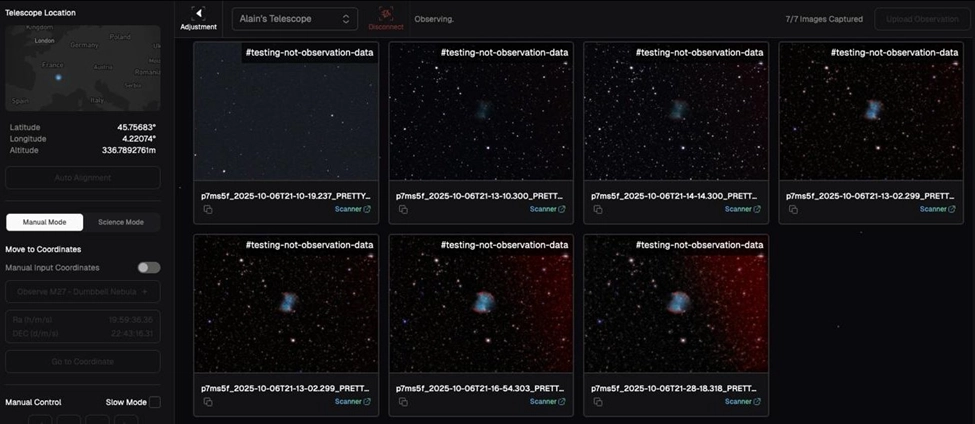Open Scanner link for 21-28-18.318 image
This screenshot has width=975, height=424.
pos(742,402)
